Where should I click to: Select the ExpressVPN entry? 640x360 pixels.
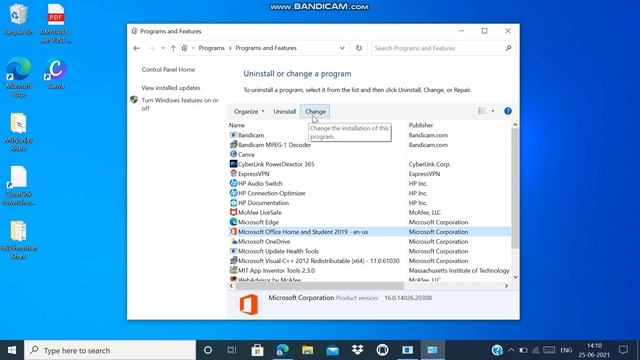pyautogui.click(x=249, y=174)
